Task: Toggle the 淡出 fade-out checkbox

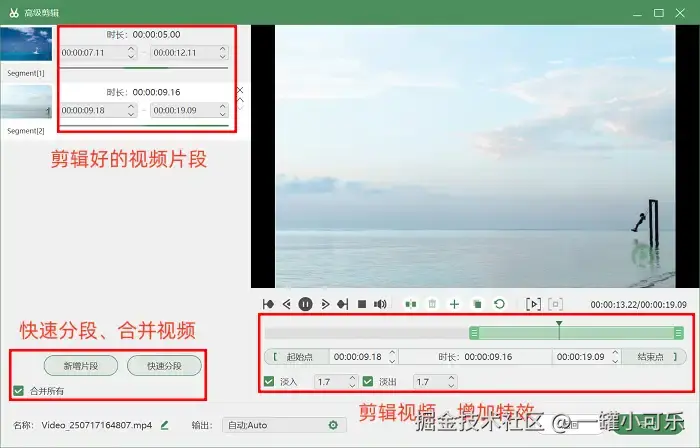Action: pos(368,382)
